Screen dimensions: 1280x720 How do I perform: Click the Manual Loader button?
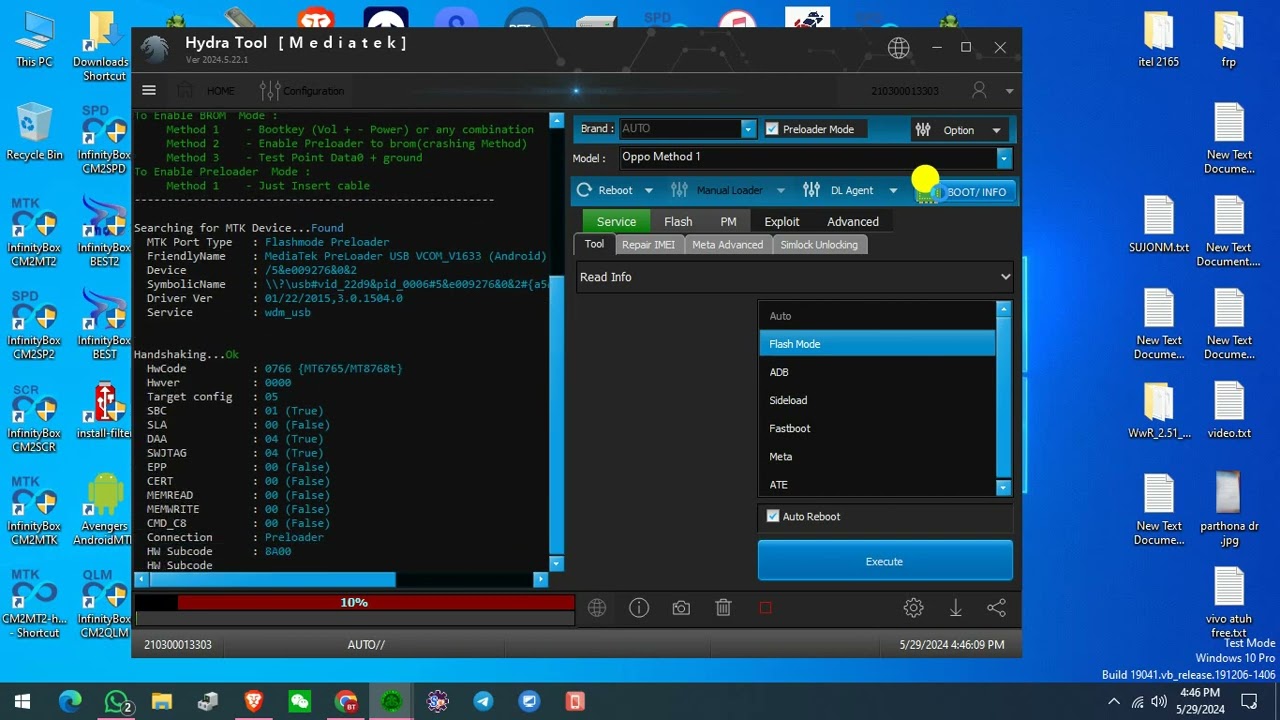719,190
